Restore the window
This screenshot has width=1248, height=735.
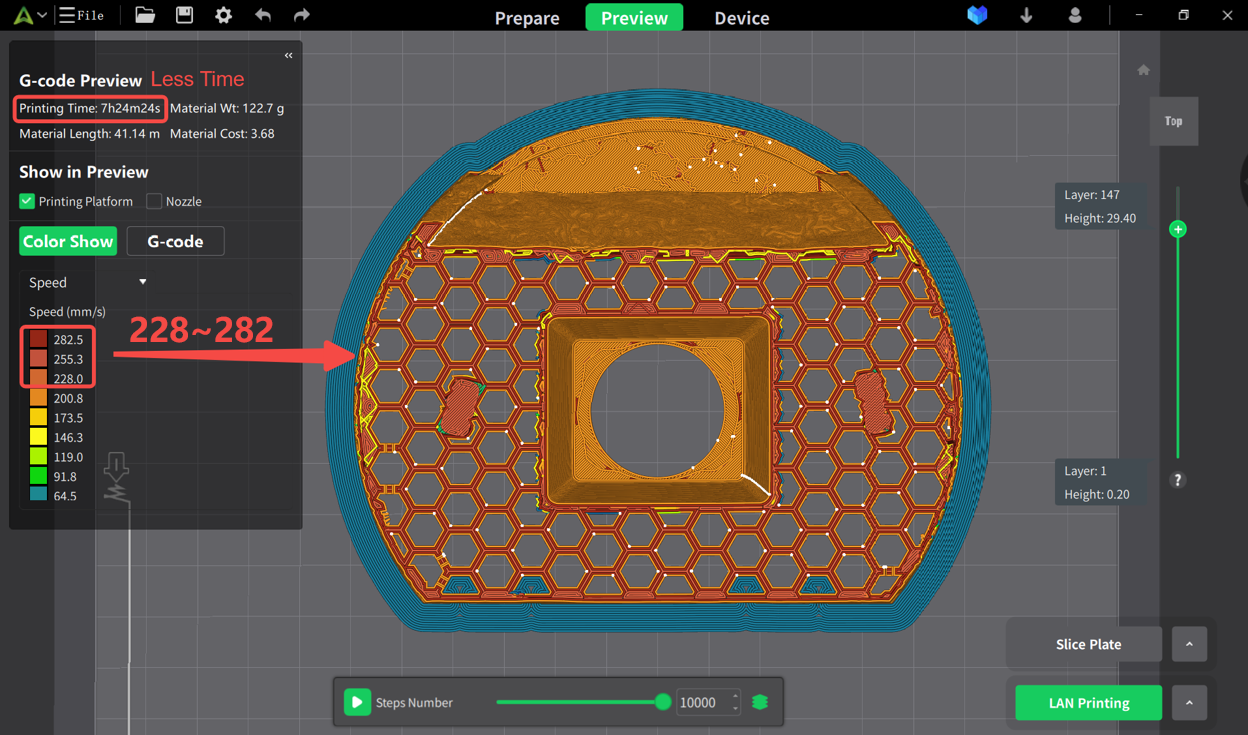pos(1183,15)
